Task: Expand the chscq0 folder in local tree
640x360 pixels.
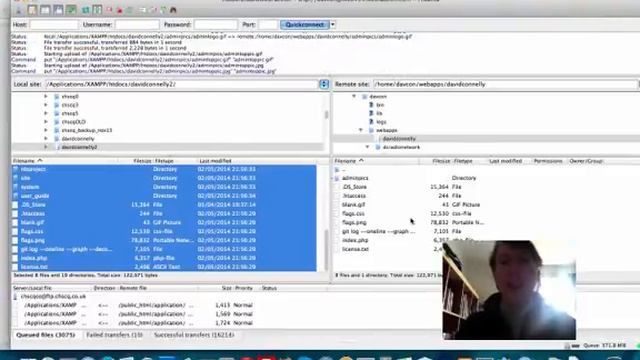Action: [x=46, y=96]
